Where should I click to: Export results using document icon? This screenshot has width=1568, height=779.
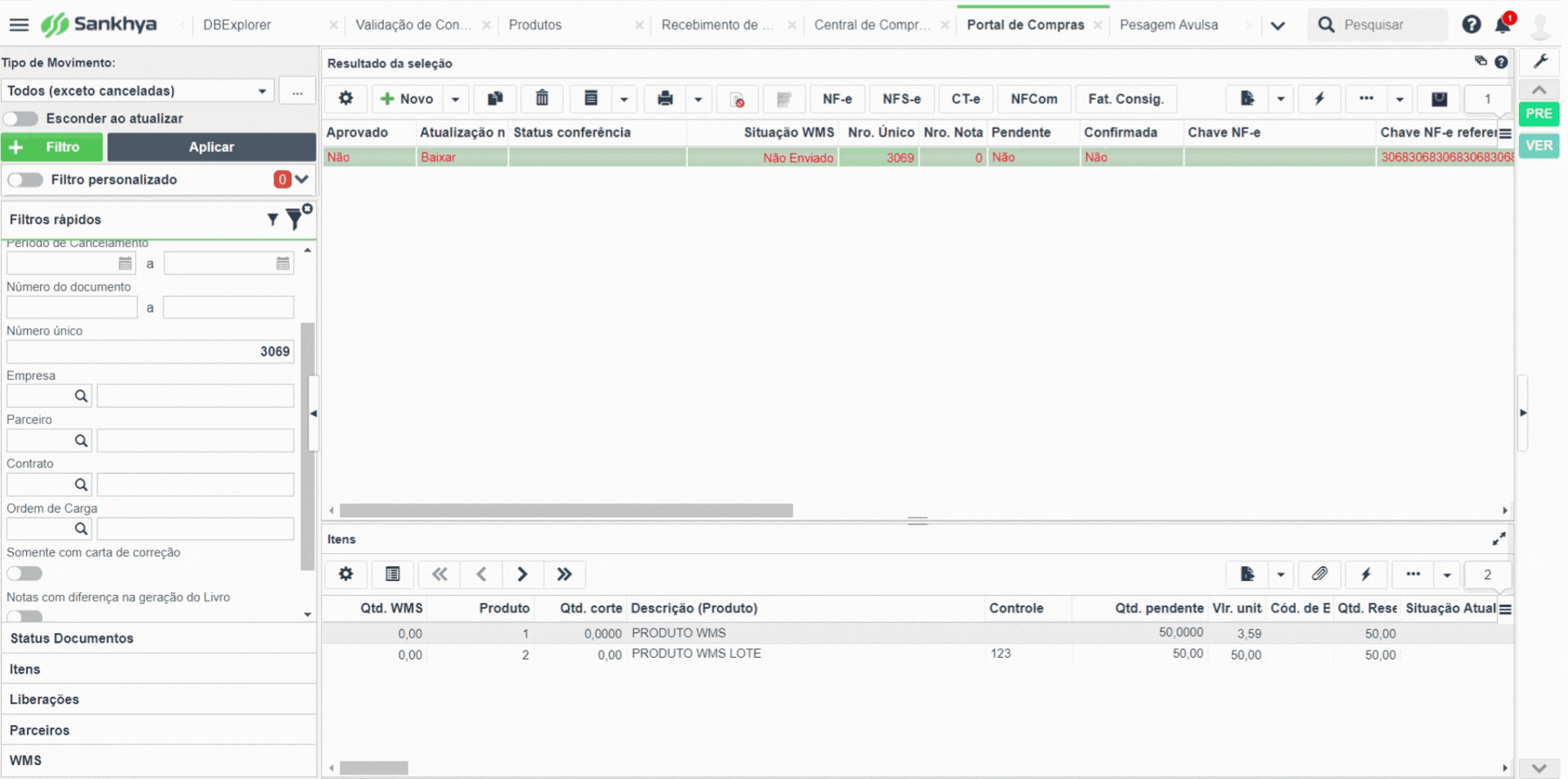tap(1247, 99)
